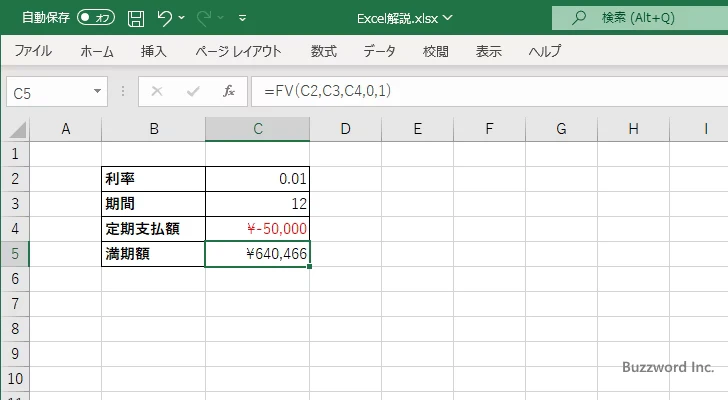Image resolution: width=728 pixels, height=400 pixels.
Task: Click the formula bar Enter checkmark icon
Action: 193,91
